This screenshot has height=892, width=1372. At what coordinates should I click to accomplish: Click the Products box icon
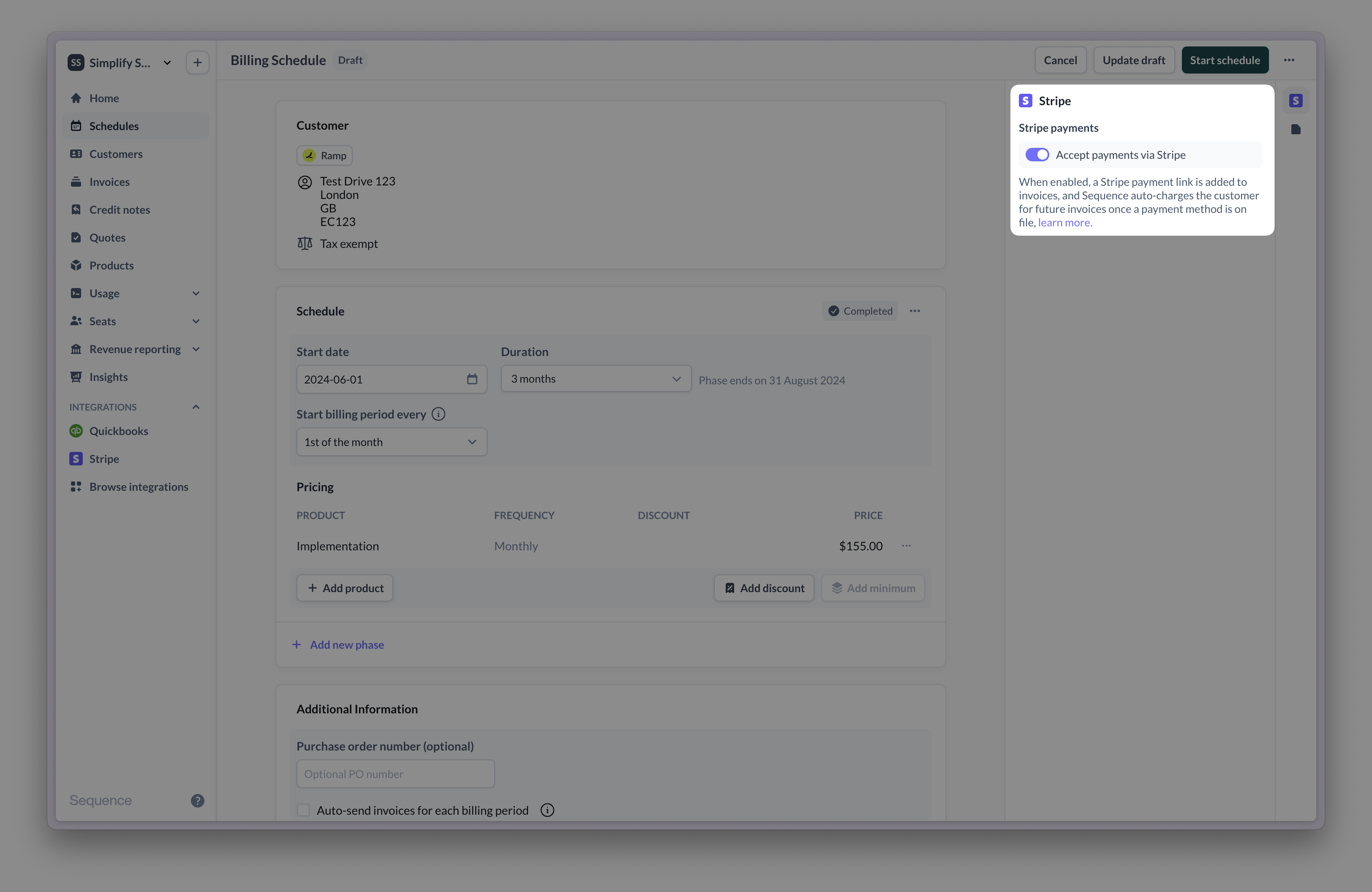76,265
